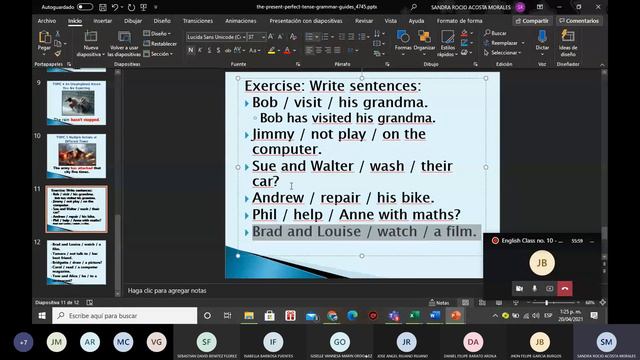Center the paragraph text
This screenshot has width=640, height=360.
(x=318, y=51)
